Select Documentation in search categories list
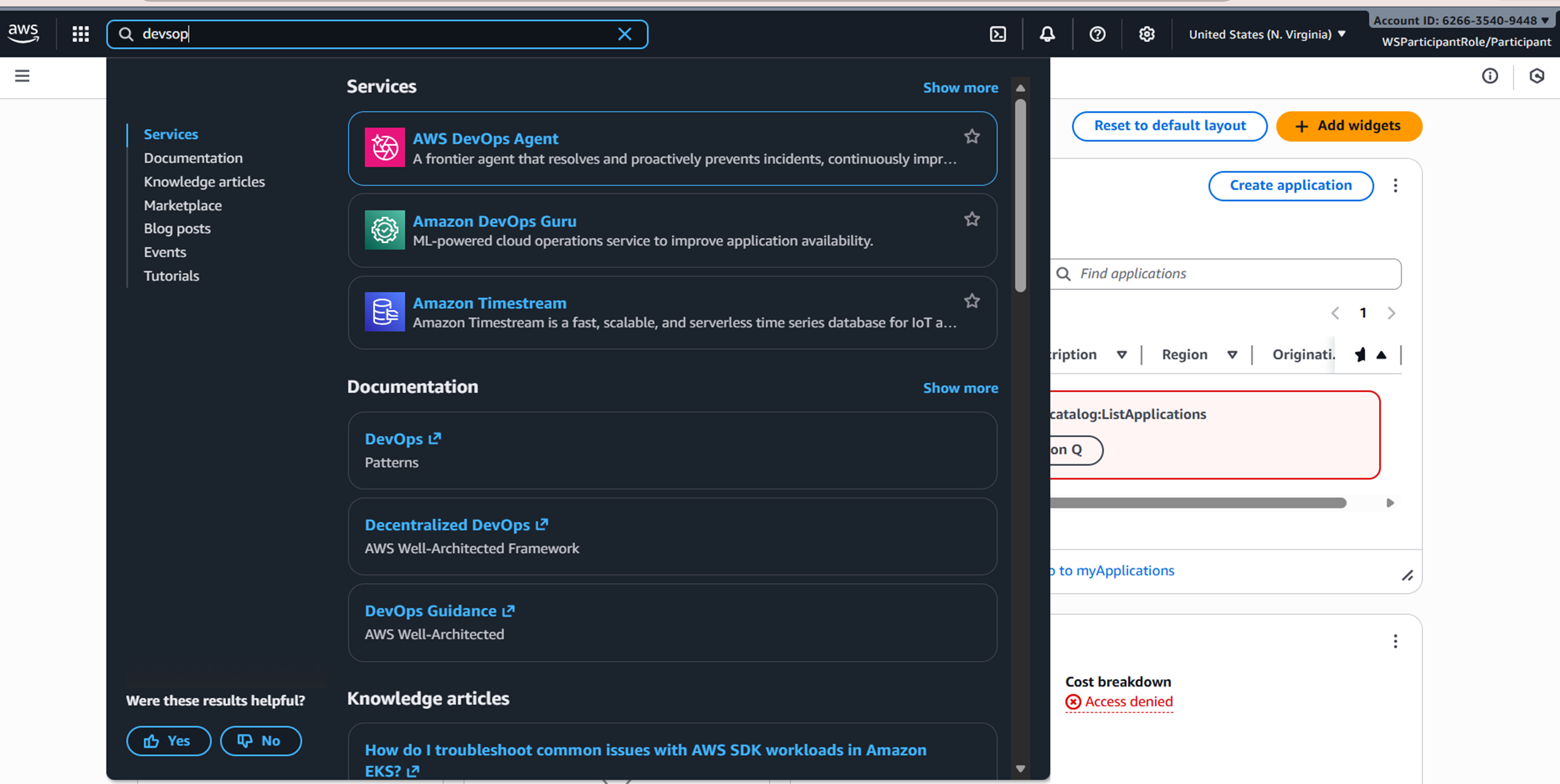The width and height of the screenshot is (1560, 784). coord(192,158)
